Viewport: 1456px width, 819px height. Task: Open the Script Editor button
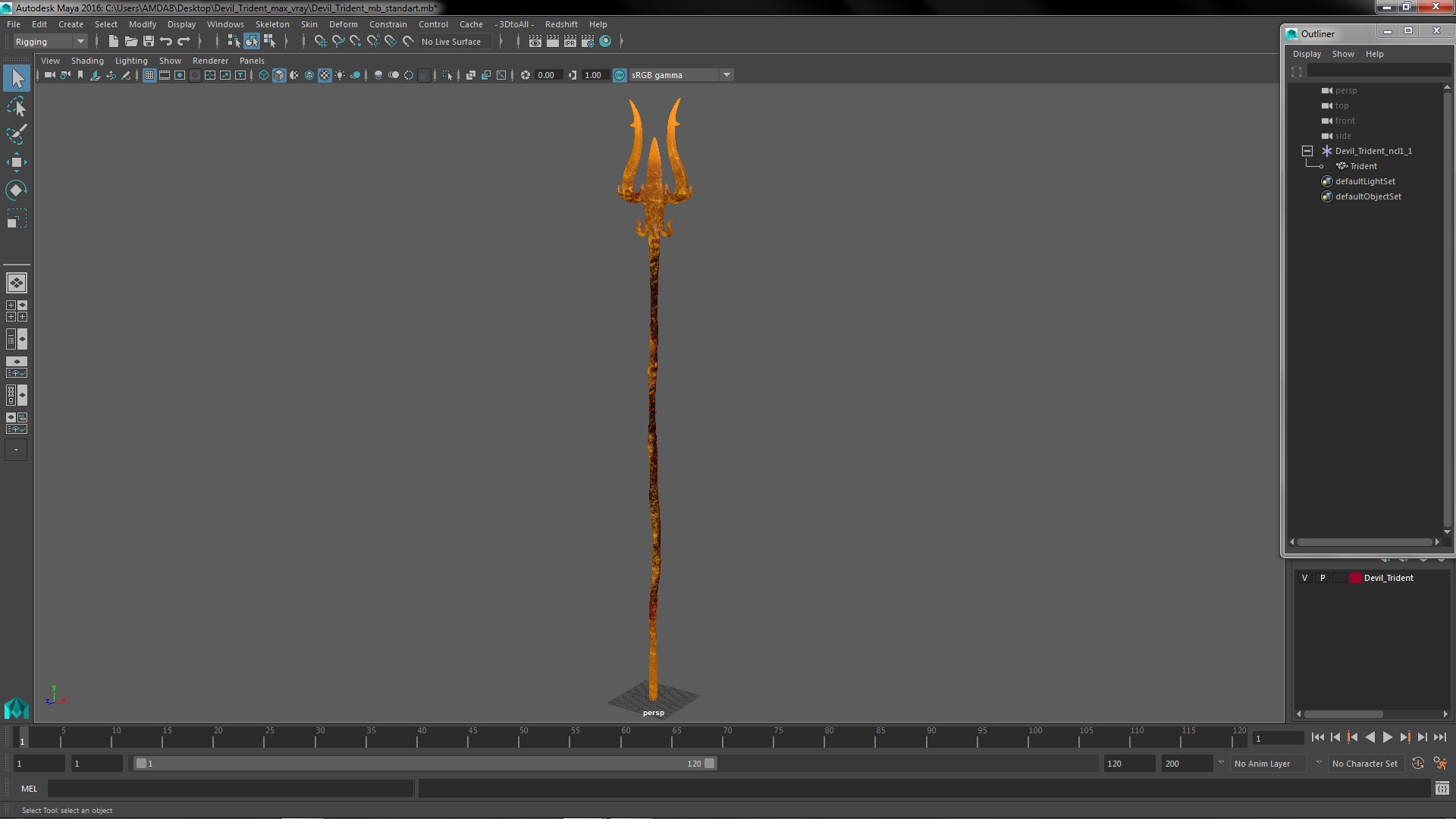pos(1442,789)
